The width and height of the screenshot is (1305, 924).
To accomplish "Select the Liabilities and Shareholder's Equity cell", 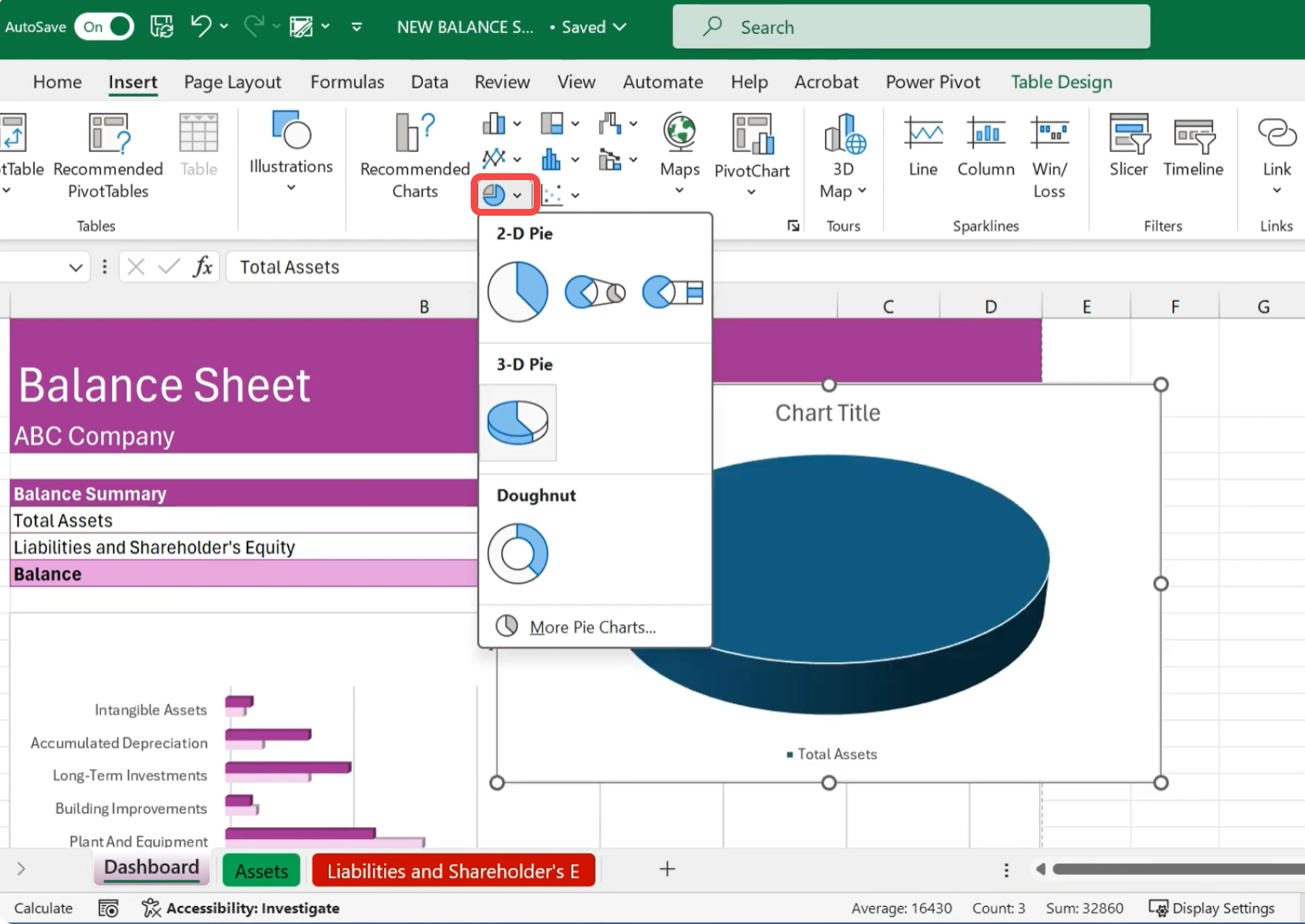I will [x=245, y=547].
